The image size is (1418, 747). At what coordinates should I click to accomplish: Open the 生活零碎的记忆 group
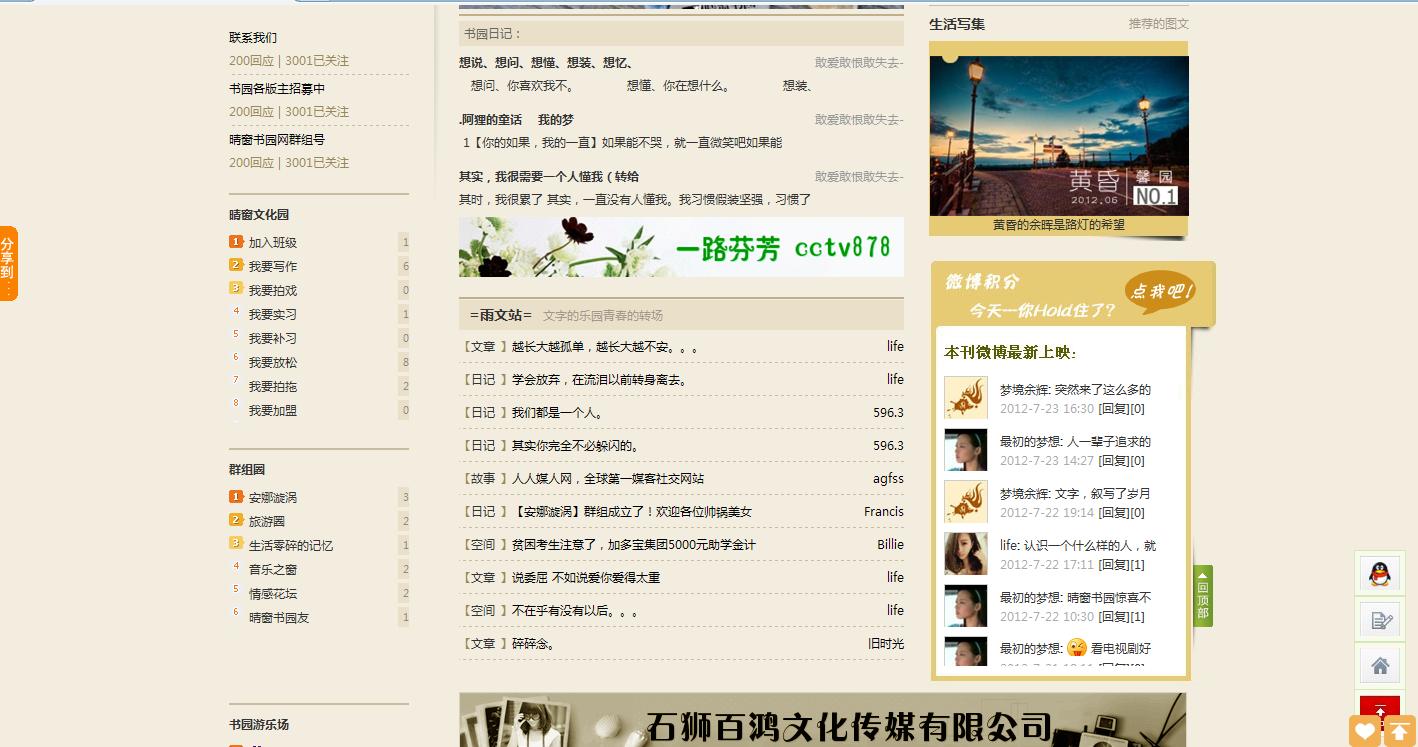pos(291,546)
